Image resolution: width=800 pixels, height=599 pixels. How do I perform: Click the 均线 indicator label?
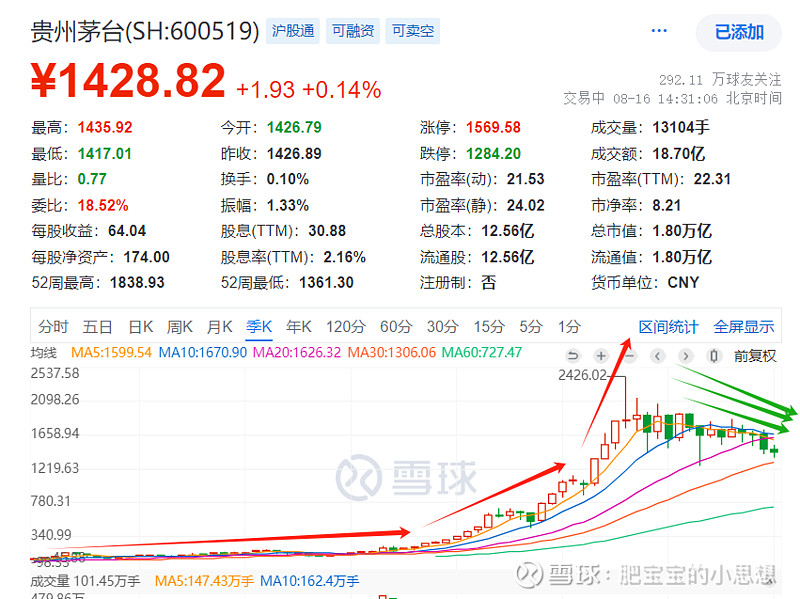[44, 353]
